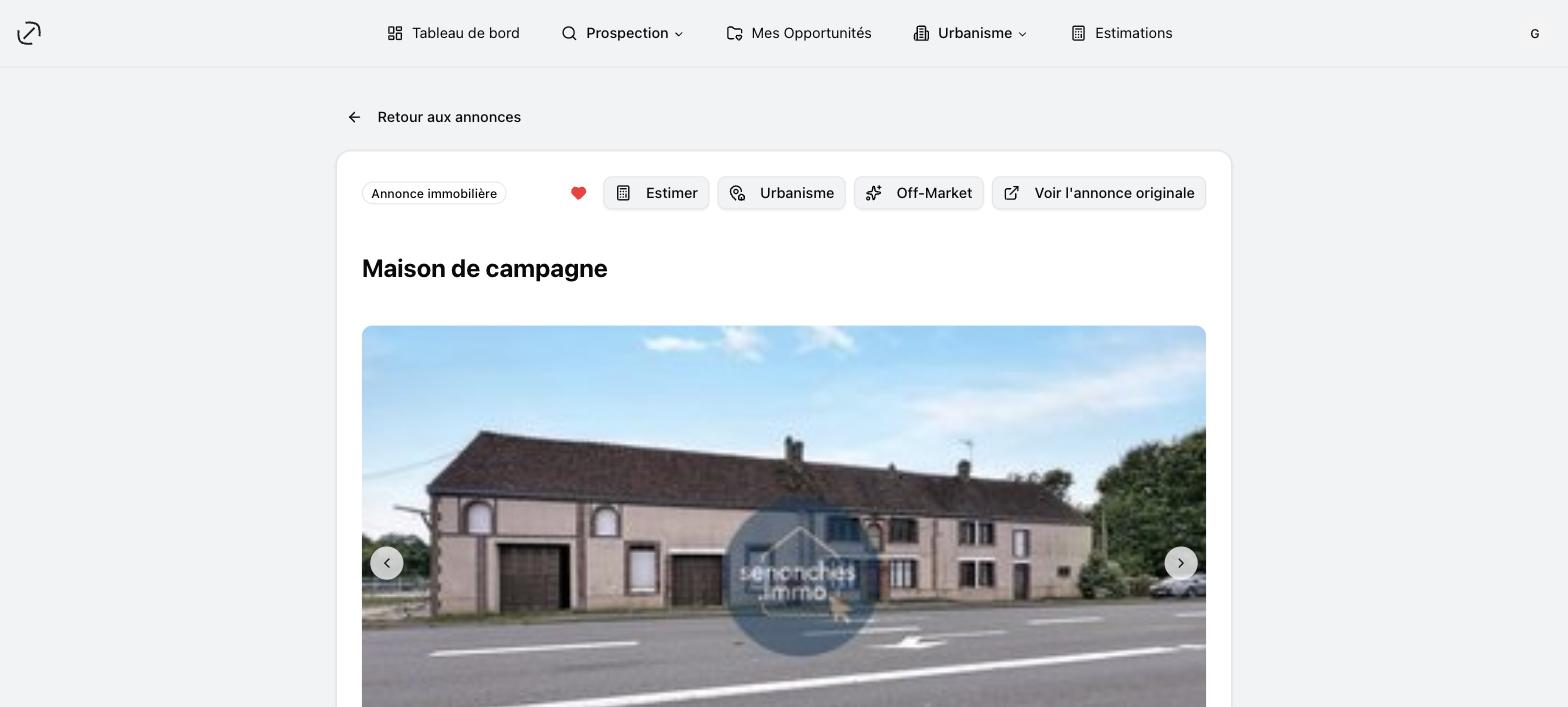This screenshot has width=1568, height=707.
Task: Click the Tableau de bord grid icon
Action: pyautogui.click(x=395, y=33)
